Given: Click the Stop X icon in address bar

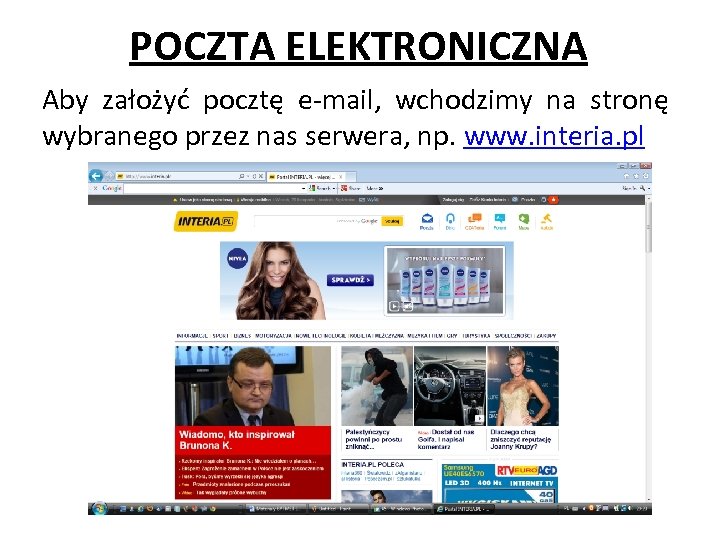Looking at the screenshot, I should 260,176.
